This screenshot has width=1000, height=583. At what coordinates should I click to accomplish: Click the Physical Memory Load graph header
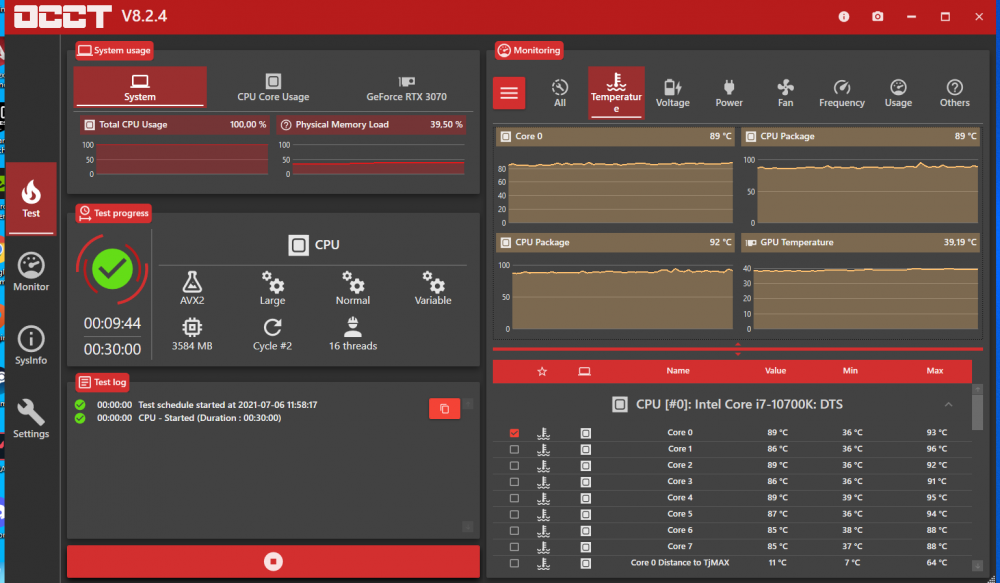(371, 124)
